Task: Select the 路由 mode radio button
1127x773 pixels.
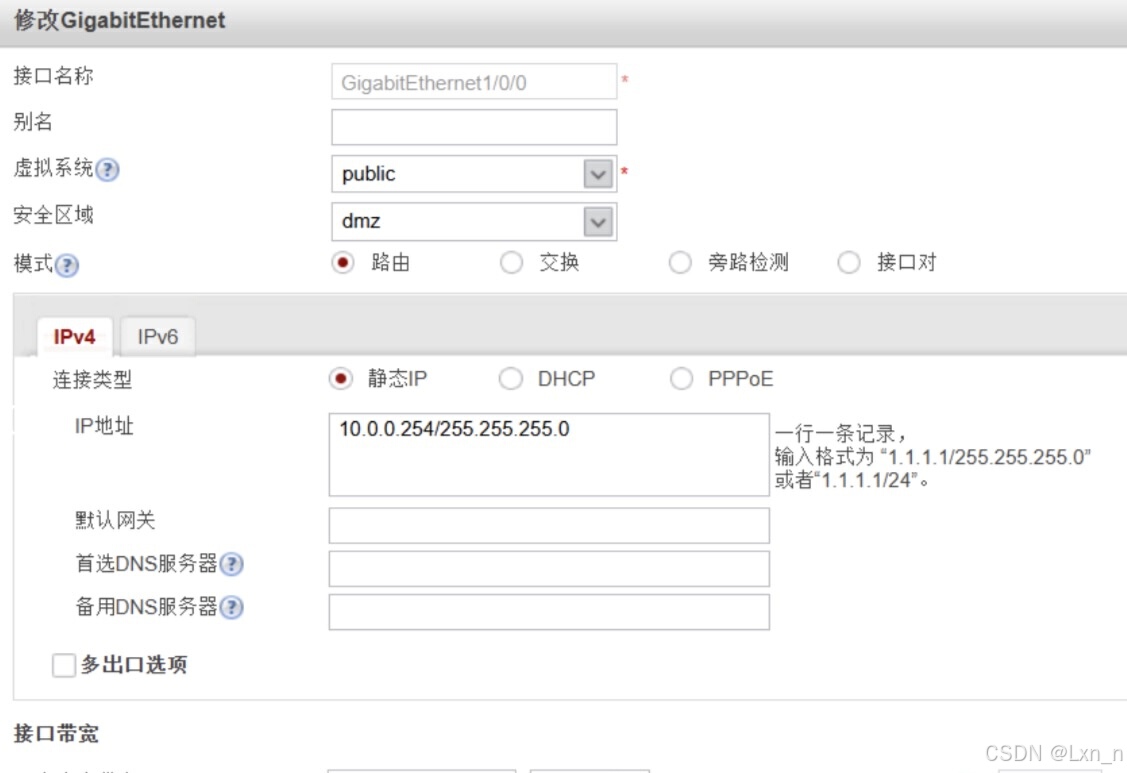Action: pyautogui.click(x=343, y=263)
